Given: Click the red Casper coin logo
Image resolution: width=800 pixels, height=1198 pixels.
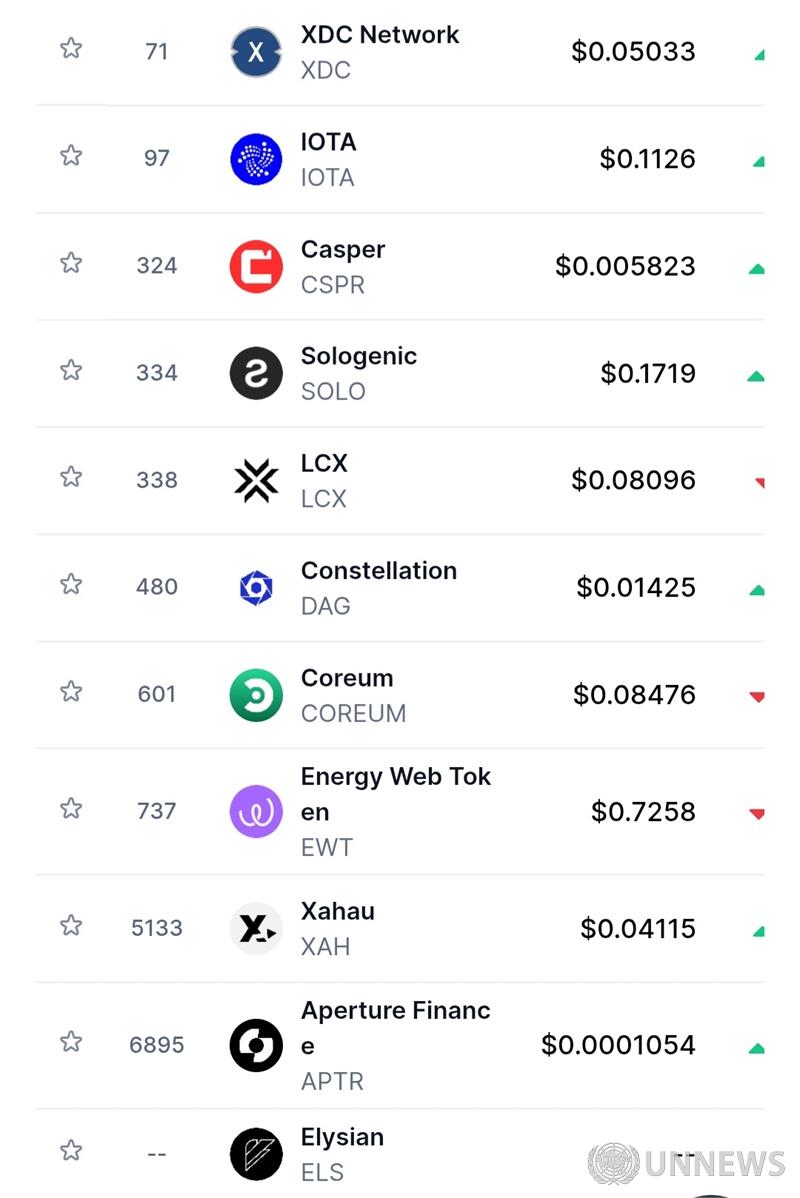Looking at the screenshot, I should pos(256,266).
